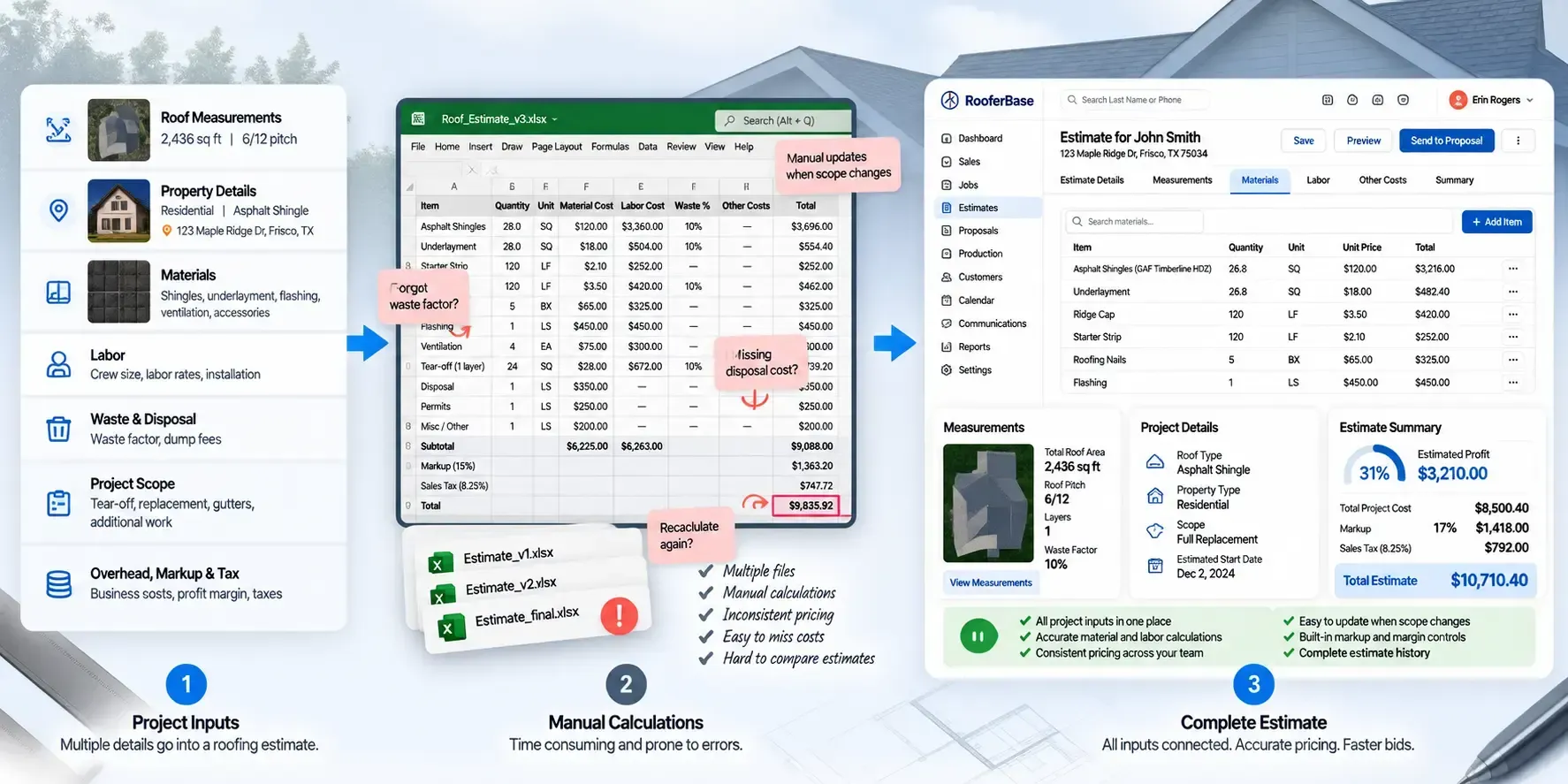This screenshot has height=784, width=1568.
Task: Click the green pause circle icon
Action: tap(978, 636)
